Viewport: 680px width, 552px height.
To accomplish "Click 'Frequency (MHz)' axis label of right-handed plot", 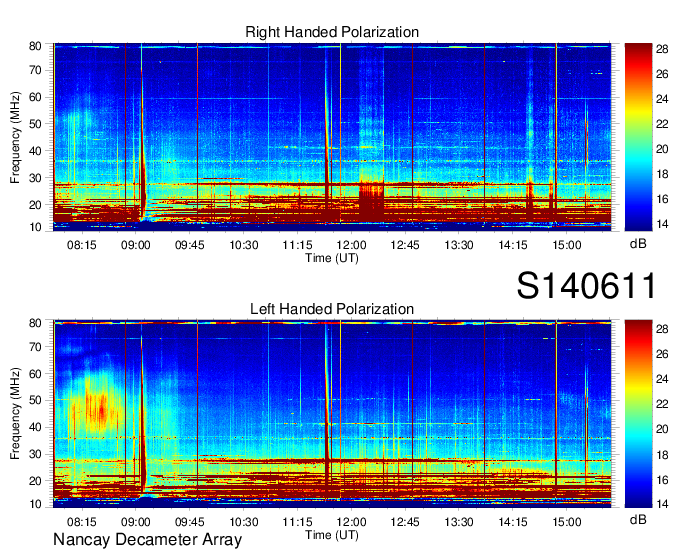I will click(x=15, y=138).
